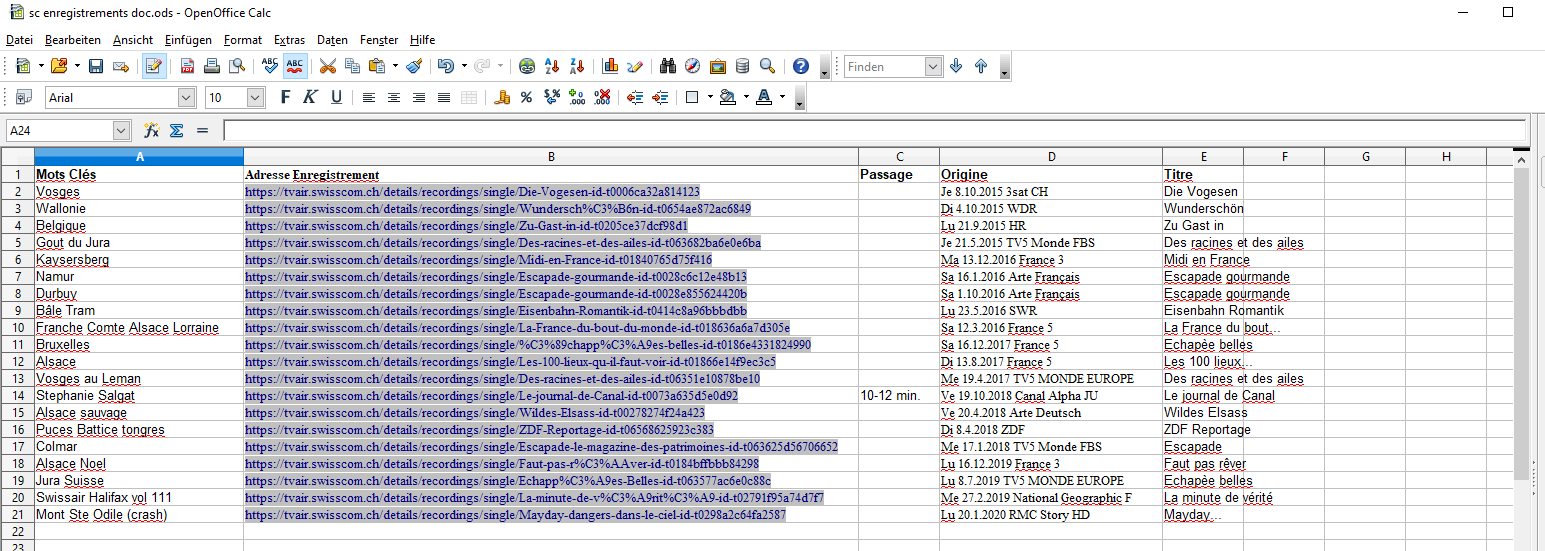Open the Navigator compass icon
This screenshot has height=551, width=1545.
click(692, 67)
